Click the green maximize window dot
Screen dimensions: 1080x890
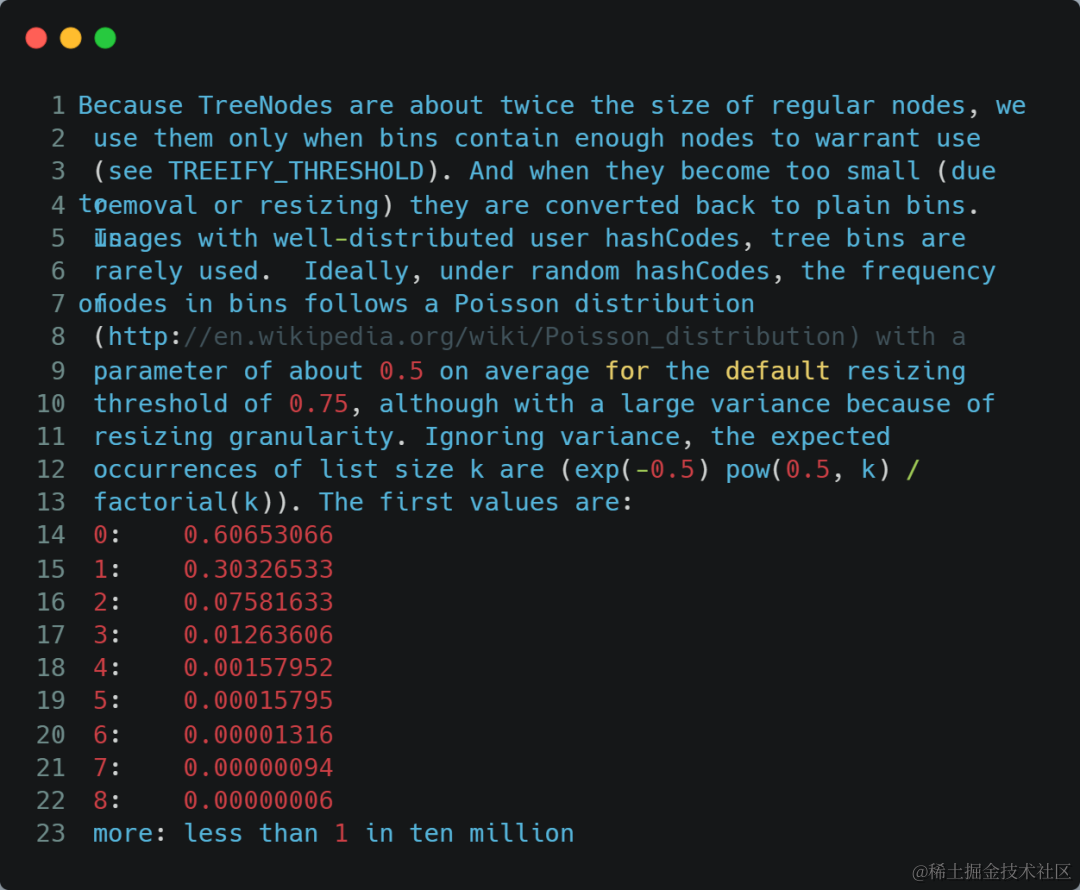click(x=105, y=38)
